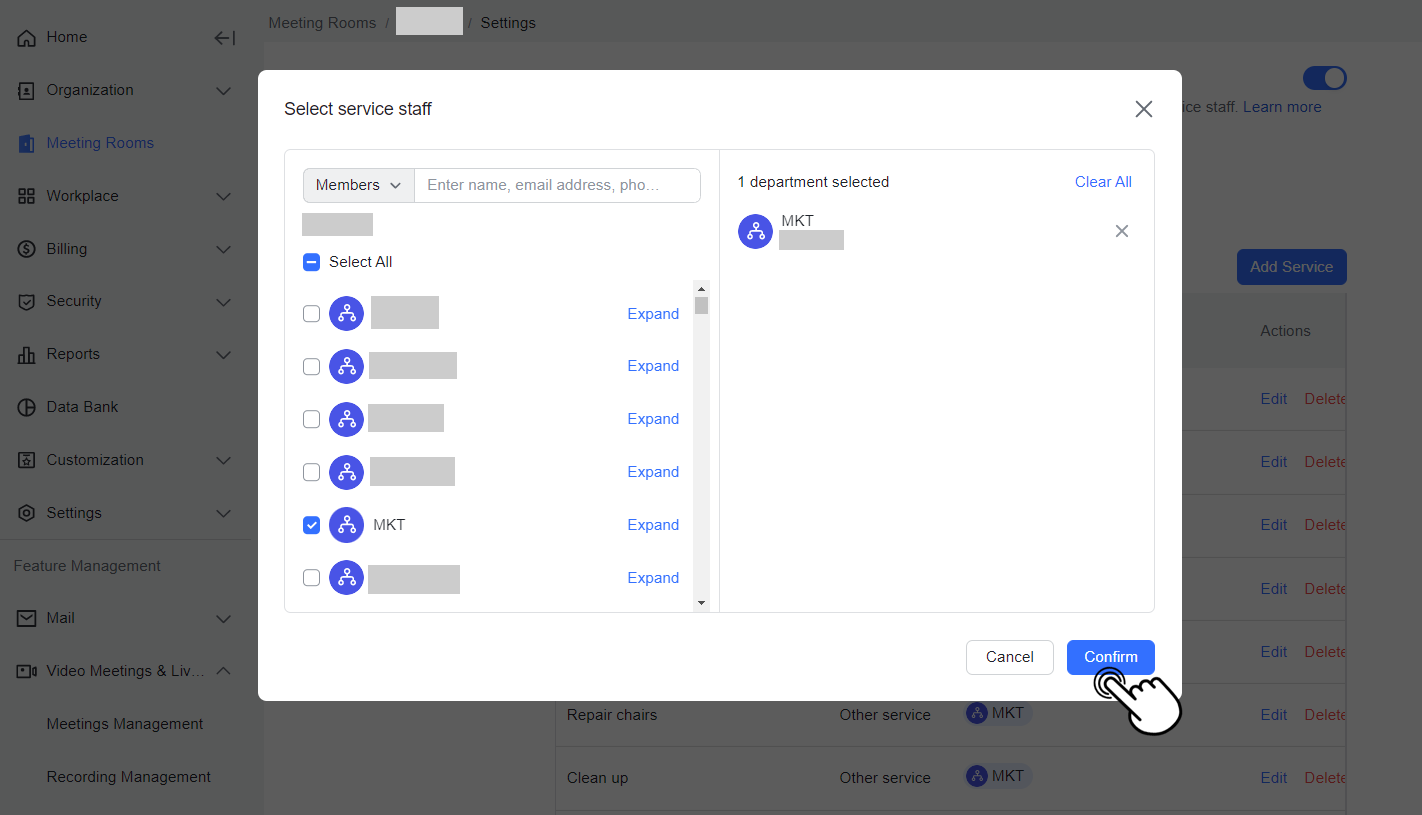Image resolution: width=1422 pixels, height=815 pixels.
Task: Close the Select service staff dialog
Action: pos(1144,109)
